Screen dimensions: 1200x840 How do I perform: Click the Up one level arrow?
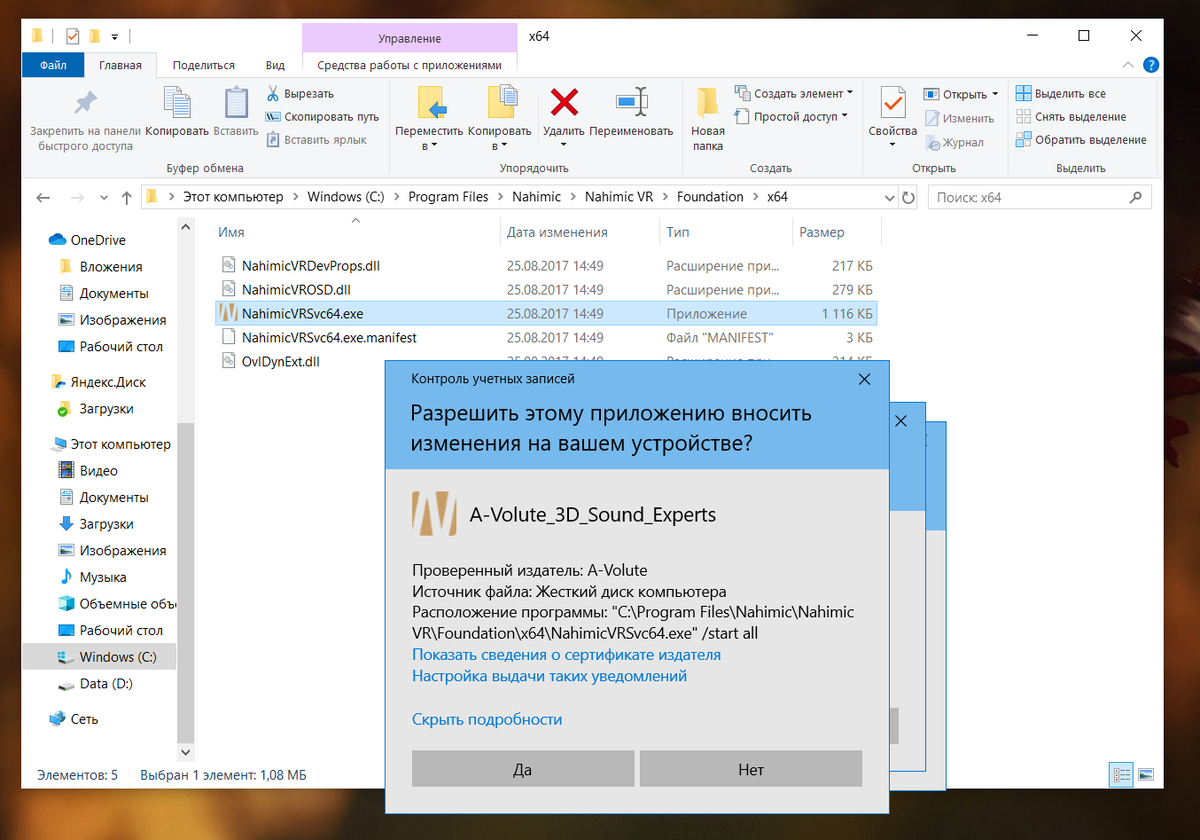coord(126,197)
